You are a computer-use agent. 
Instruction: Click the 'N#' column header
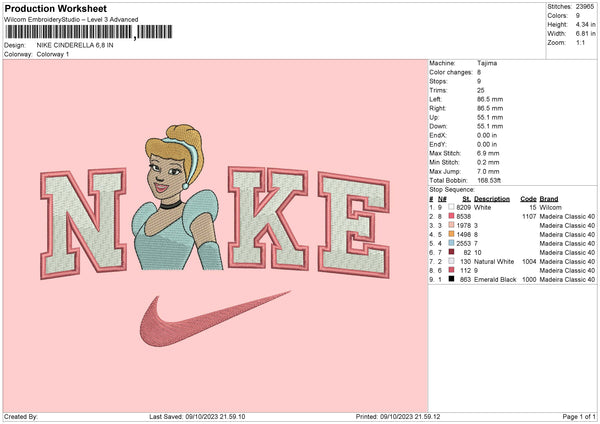(442, 199)
